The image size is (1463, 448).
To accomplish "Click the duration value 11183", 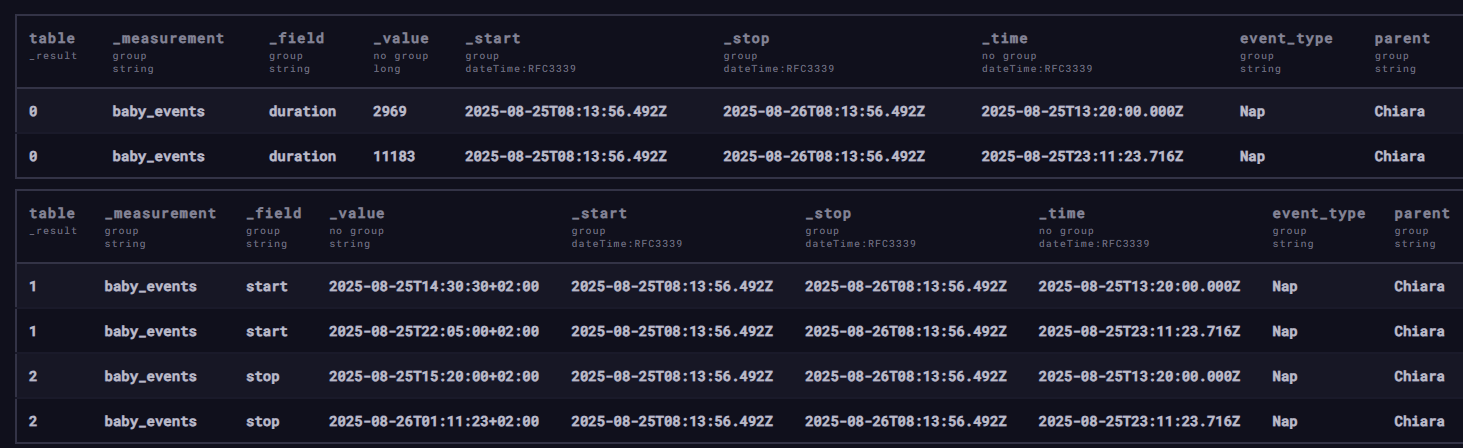I will tap(394, 156).
